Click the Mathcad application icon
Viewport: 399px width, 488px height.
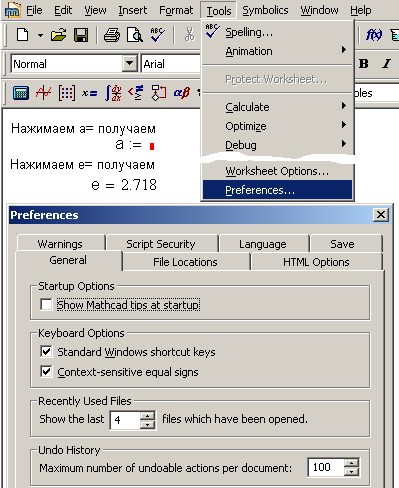point(13,10)
